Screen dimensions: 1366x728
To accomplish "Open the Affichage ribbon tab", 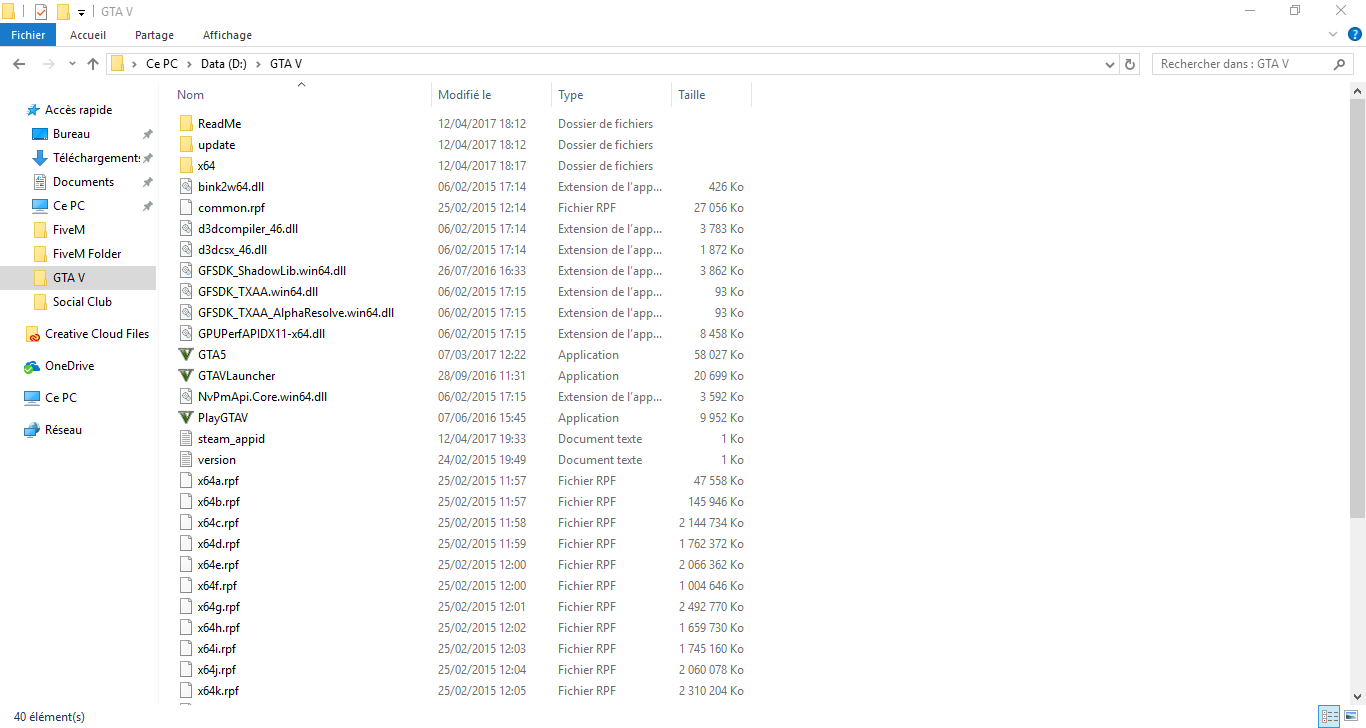I will [227, 35].
